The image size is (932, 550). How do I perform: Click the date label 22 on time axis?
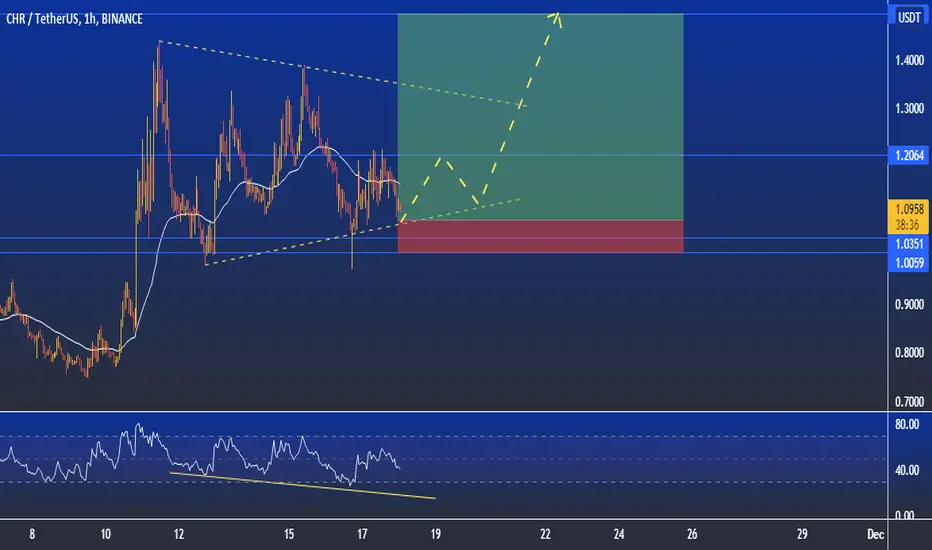tap(545, 534)
